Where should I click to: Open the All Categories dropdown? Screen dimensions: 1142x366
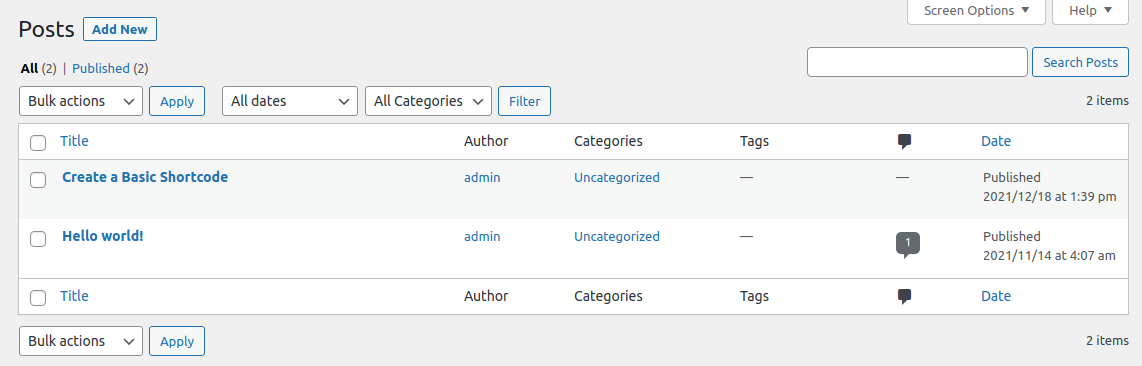[428, 101]
